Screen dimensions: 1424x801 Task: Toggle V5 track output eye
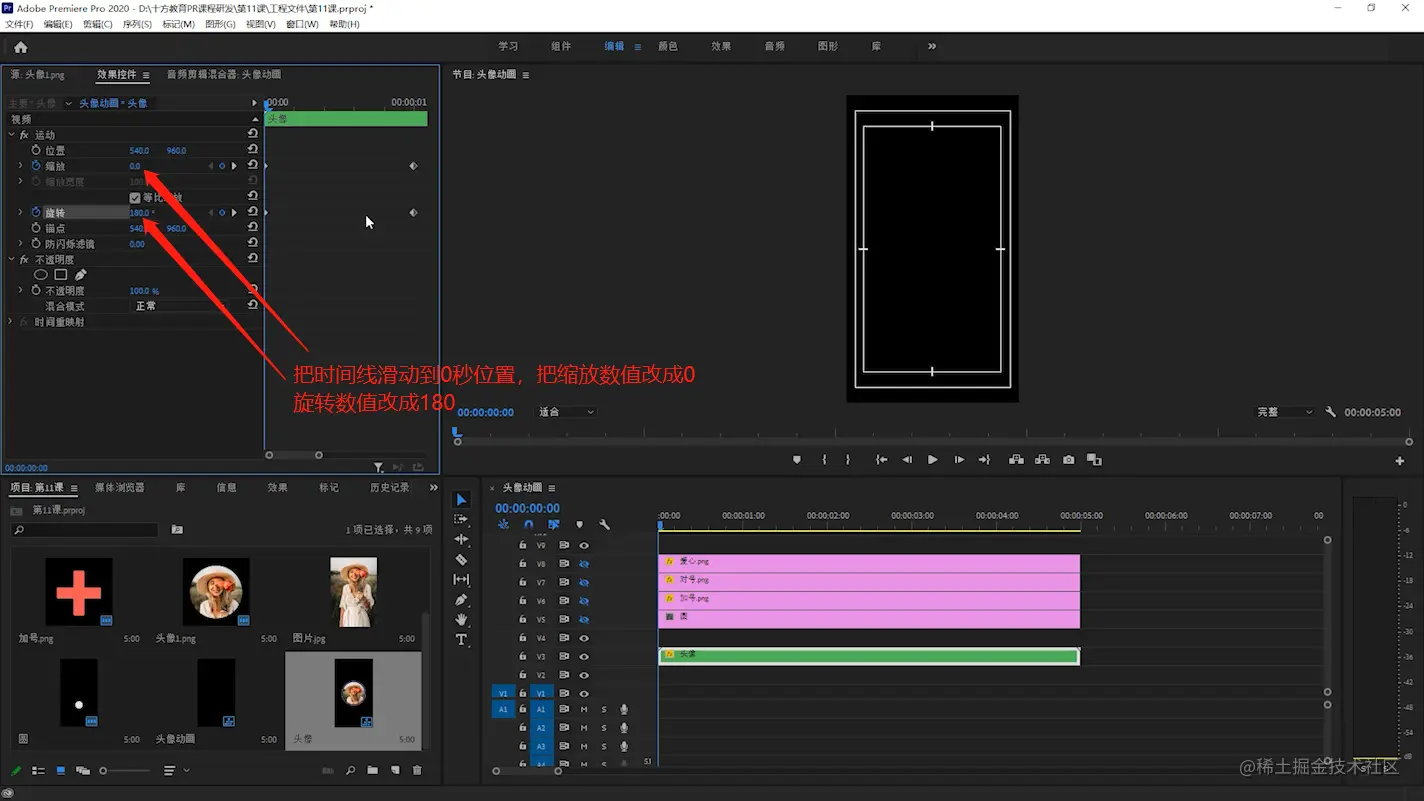tap(584, 620)
